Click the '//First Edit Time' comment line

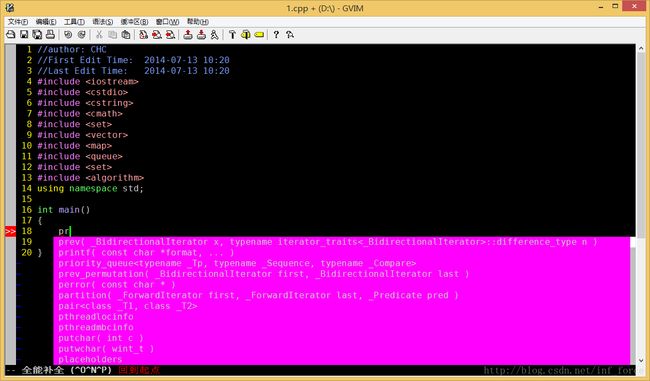(x=133, y=60)
